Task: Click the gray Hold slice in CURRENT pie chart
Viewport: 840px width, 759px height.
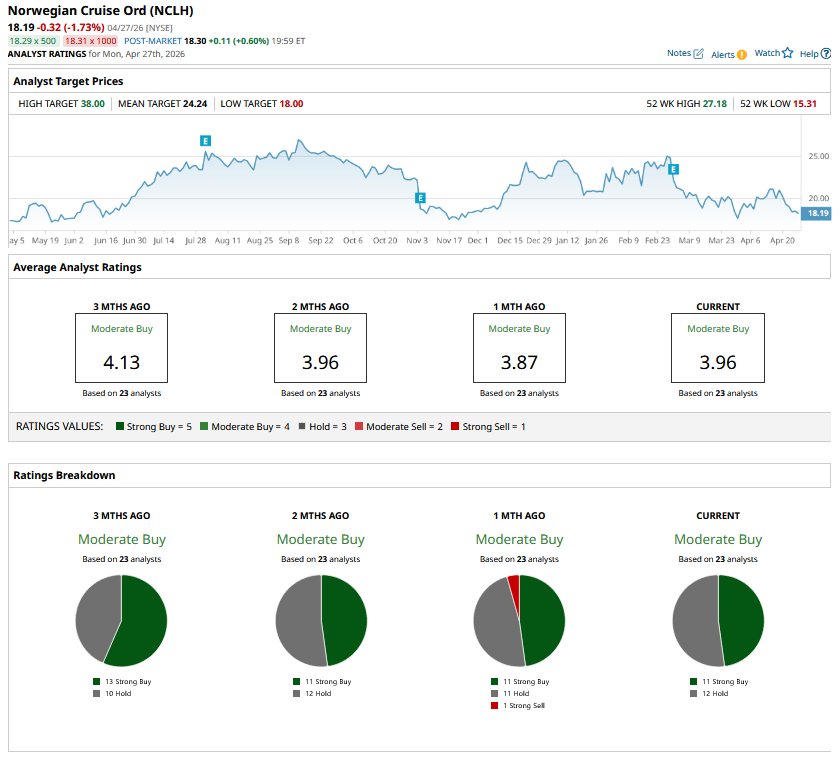Action: click(693, 620)
